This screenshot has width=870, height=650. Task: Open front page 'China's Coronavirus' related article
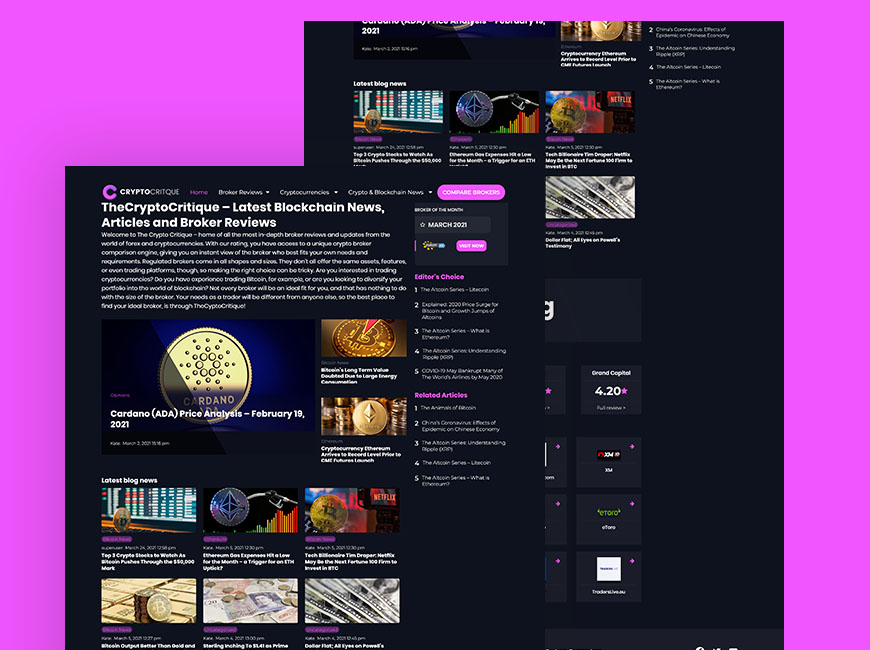tap(461, 426)
